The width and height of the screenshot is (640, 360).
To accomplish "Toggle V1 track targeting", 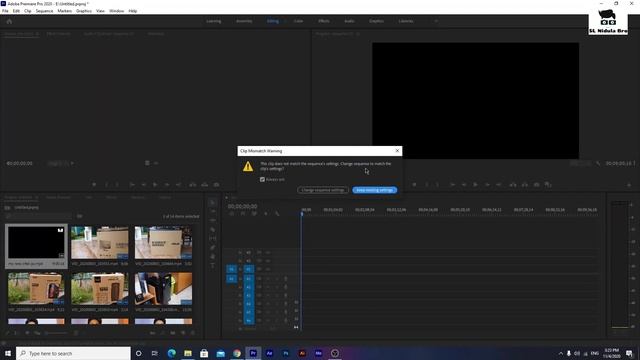I will point(249,269).
